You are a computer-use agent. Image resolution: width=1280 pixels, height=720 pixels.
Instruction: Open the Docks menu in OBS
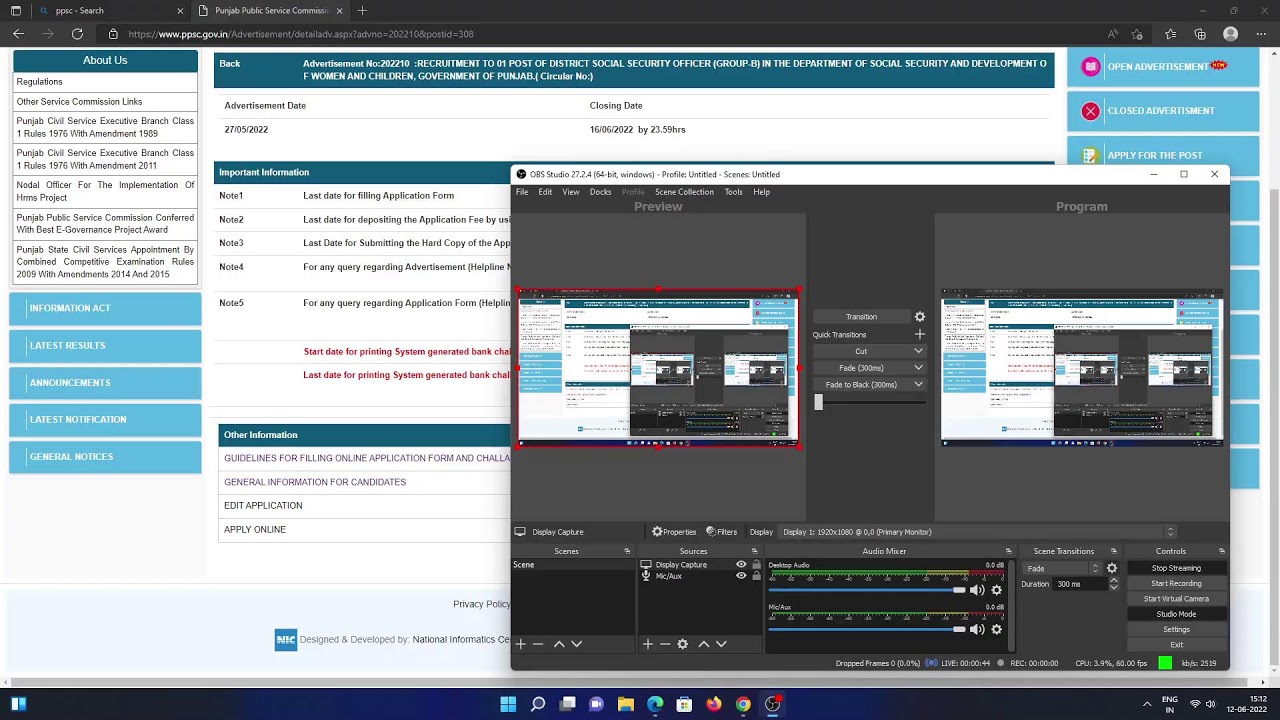(x=600, y=192)
